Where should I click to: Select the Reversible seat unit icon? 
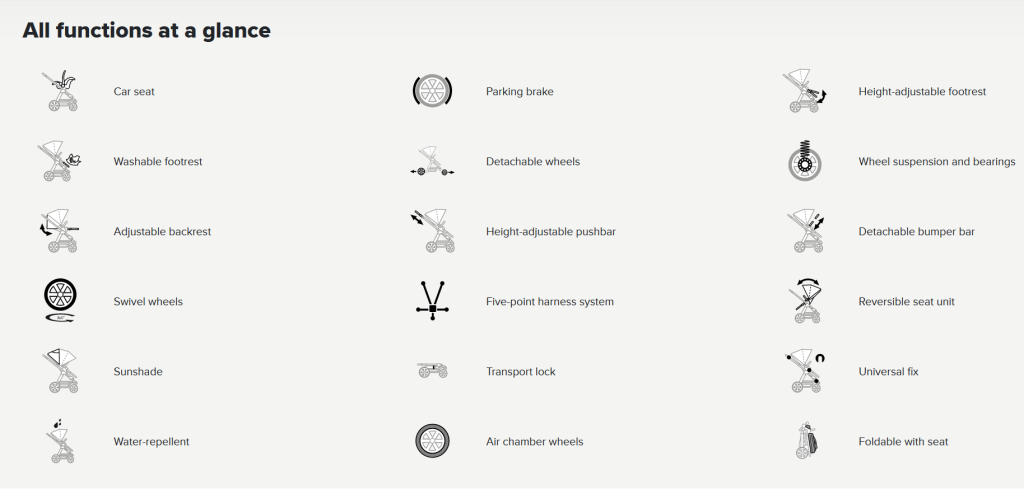pyautogui.click(x=805, y=301)
